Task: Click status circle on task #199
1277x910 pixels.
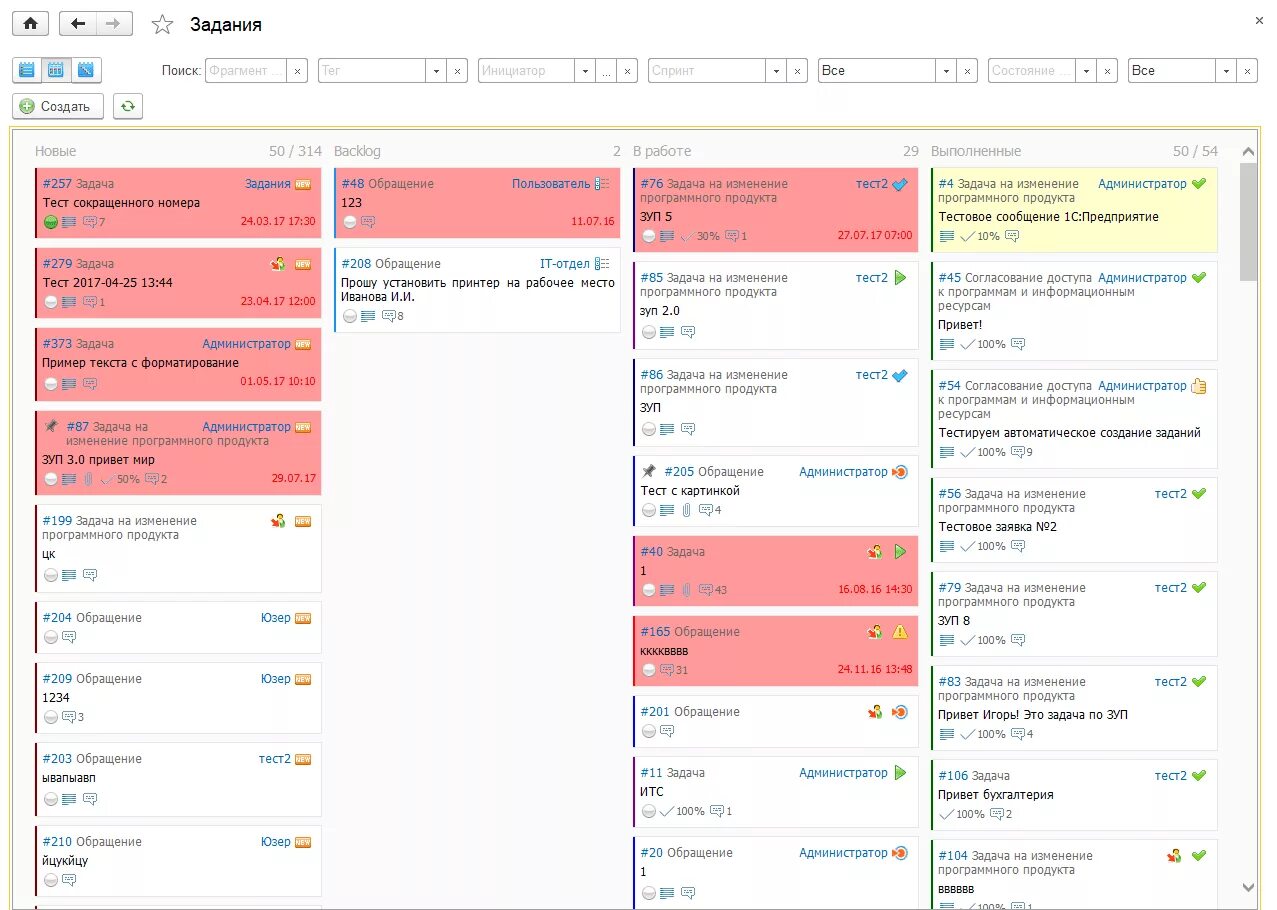Action: click(x=51, y=575)
